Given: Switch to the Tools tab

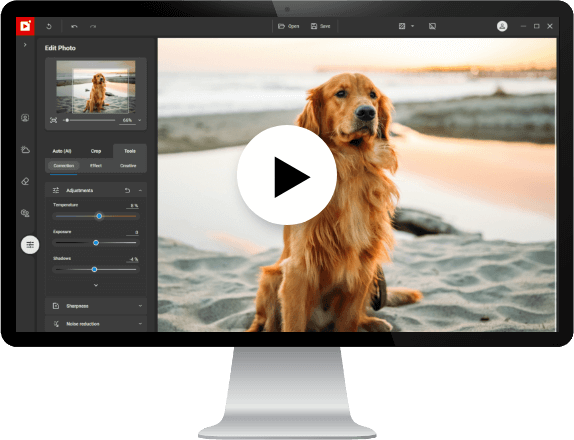Looking at the screenshot, I should click(x=130, y=151).
